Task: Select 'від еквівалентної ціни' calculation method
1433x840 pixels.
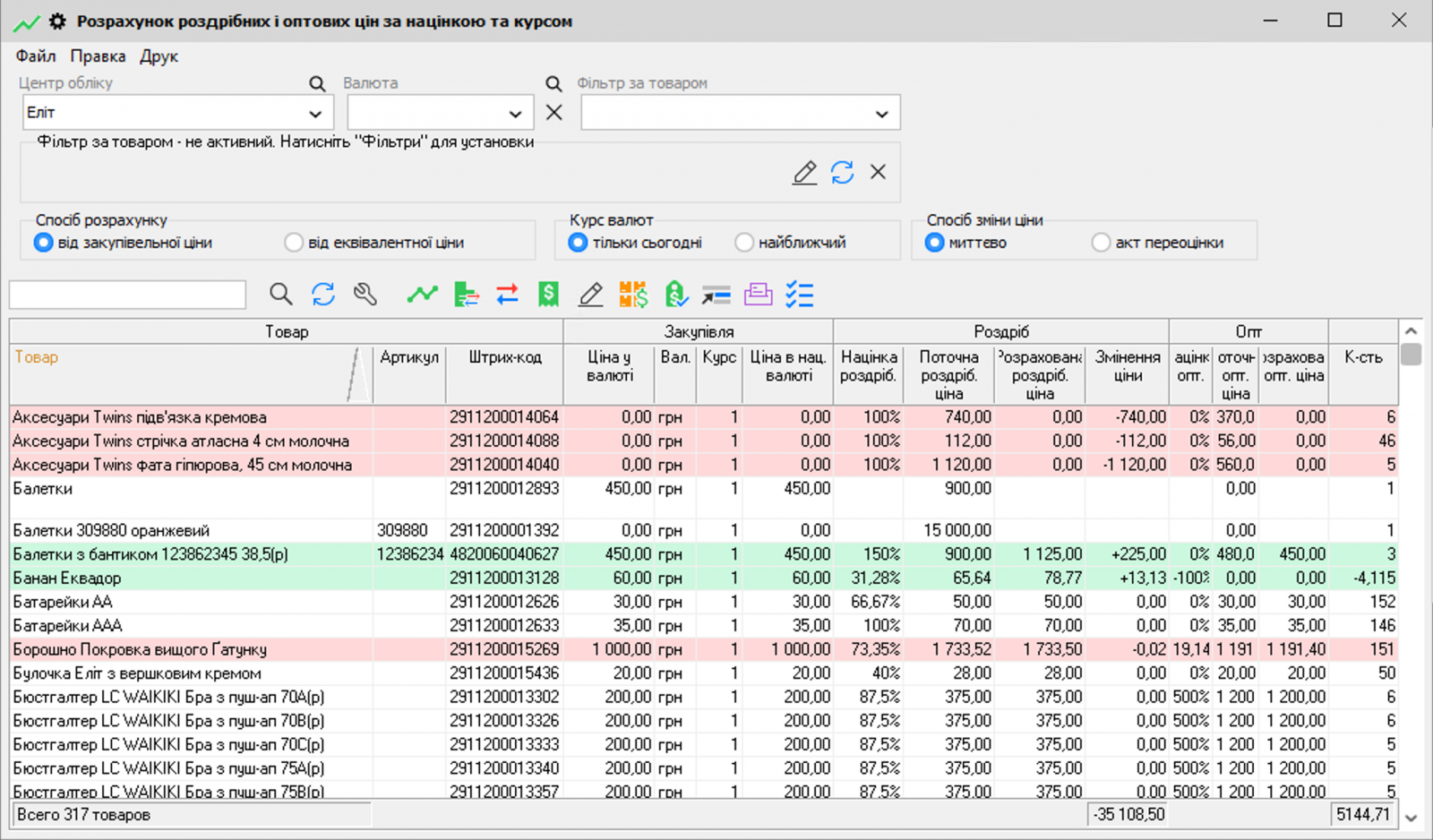Action: pos(294,243)
